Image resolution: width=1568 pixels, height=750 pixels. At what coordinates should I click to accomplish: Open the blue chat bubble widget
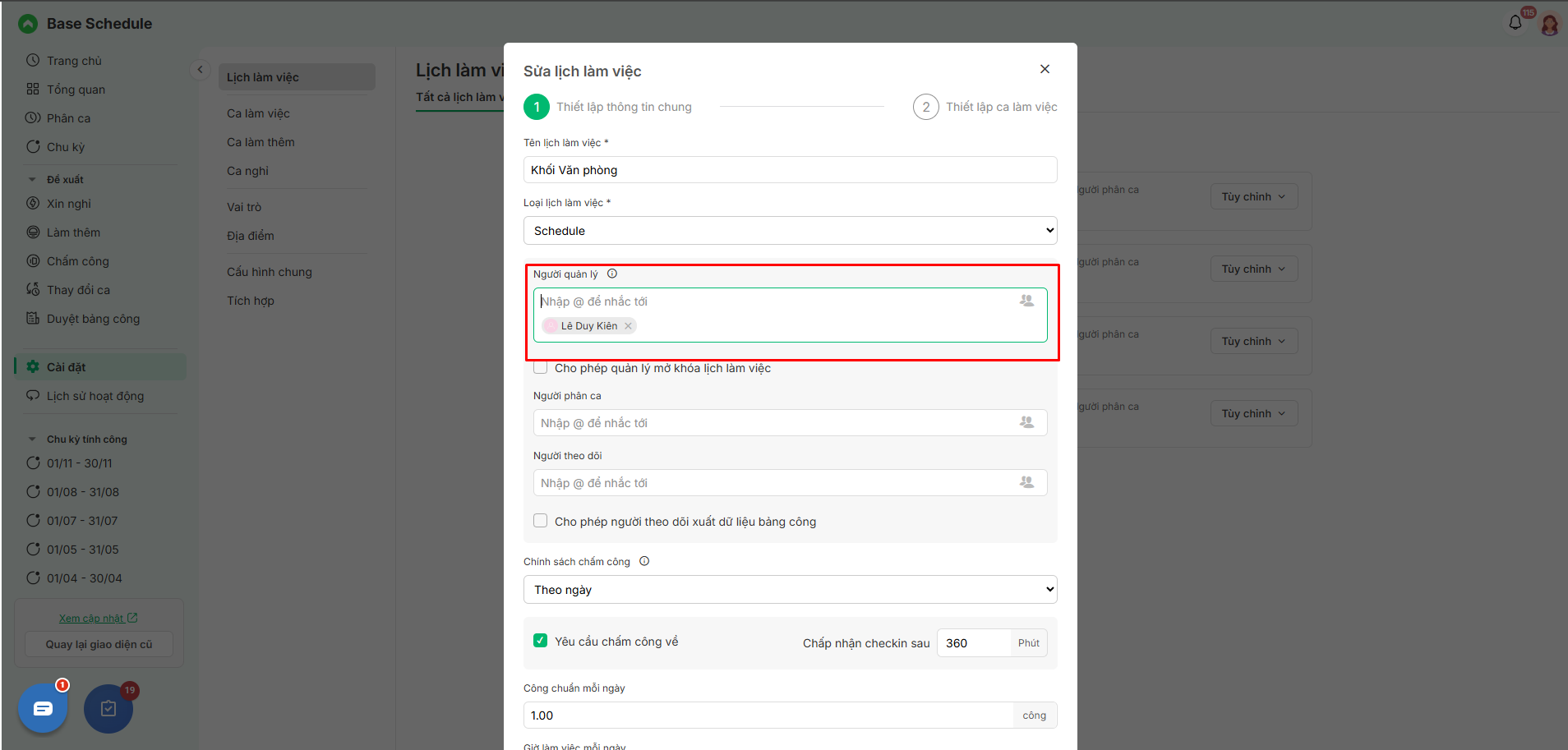click(43, 708)
